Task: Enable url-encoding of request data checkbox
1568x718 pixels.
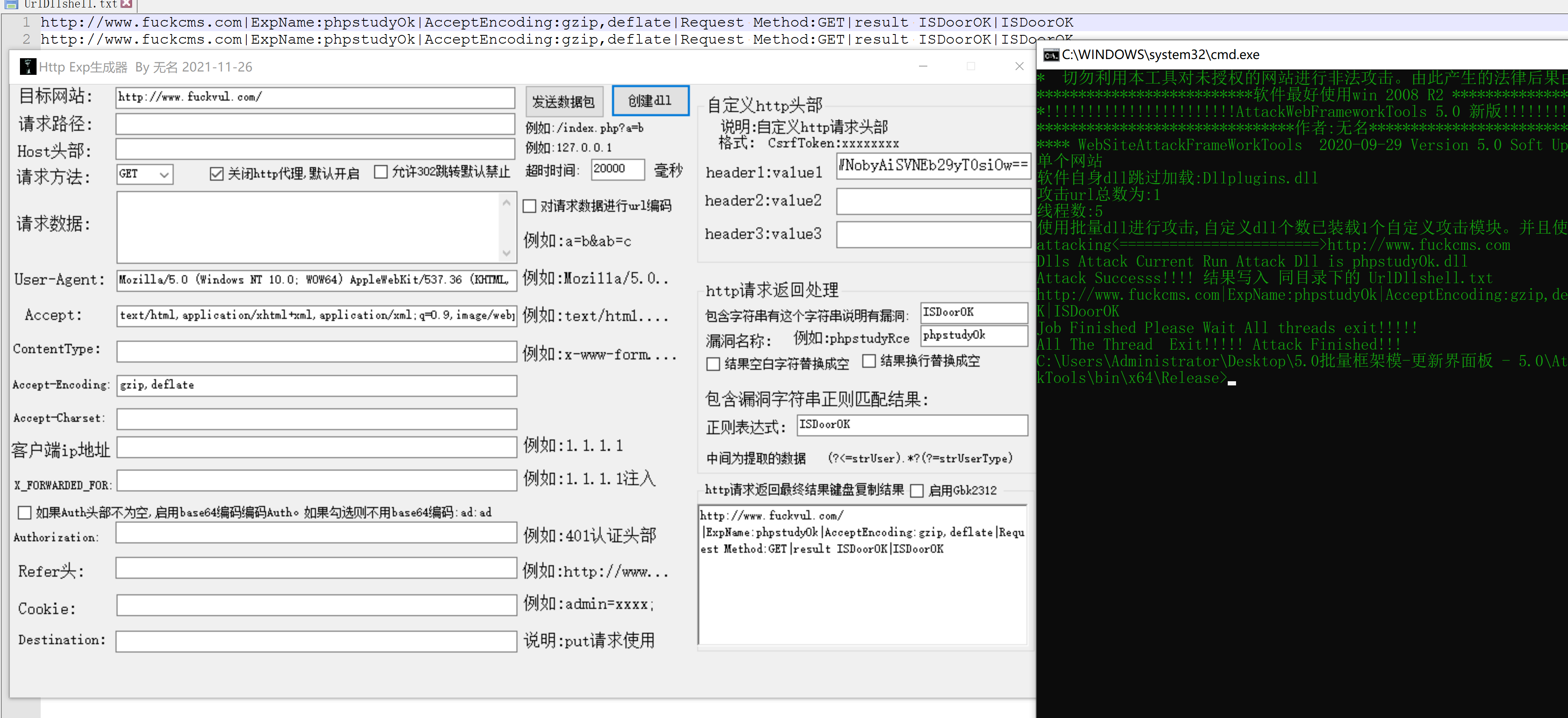Action: coord(530,207)
